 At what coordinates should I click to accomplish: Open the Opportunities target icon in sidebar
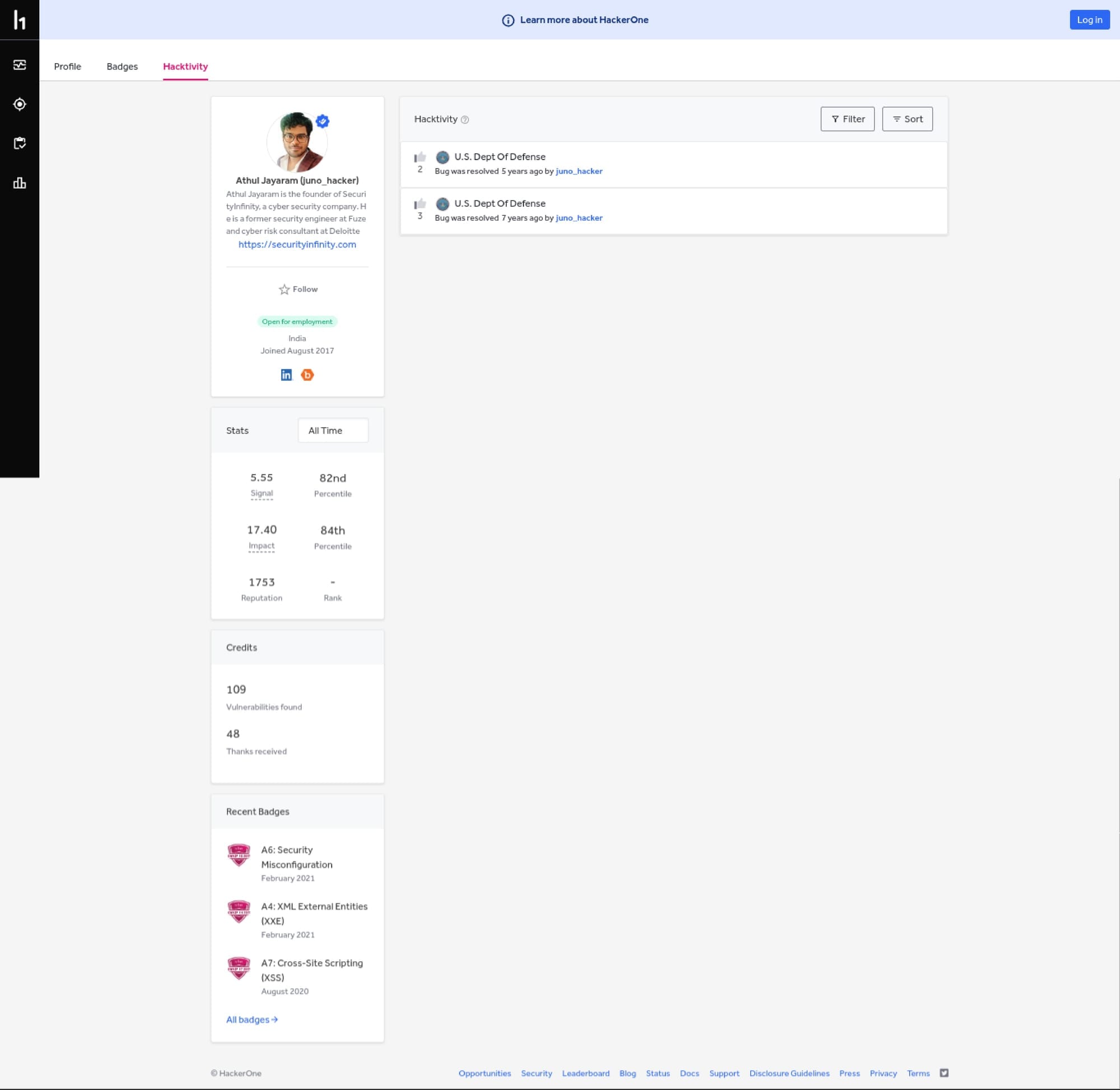pos(20,104)
